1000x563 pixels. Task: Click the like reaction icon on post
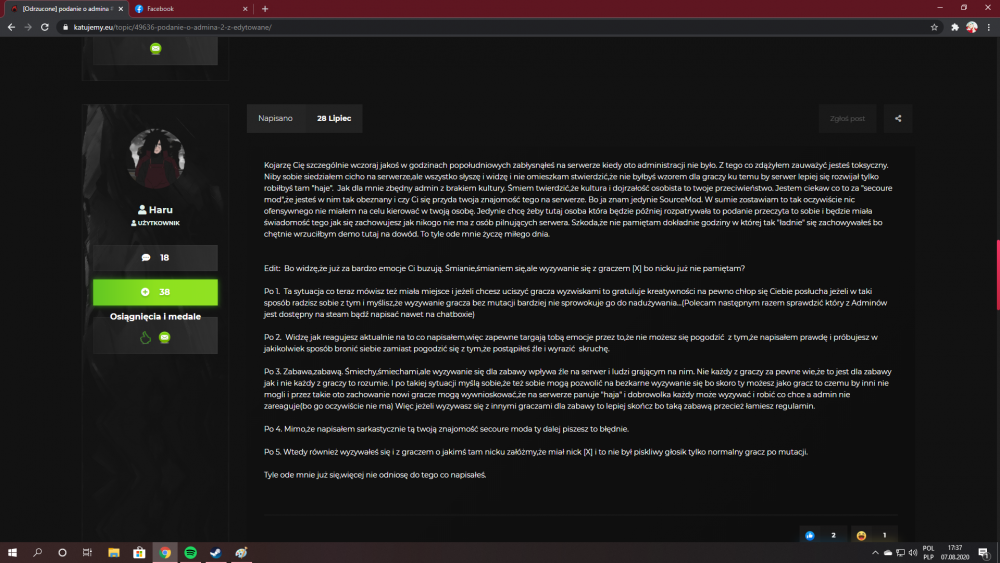pos(810,536)
